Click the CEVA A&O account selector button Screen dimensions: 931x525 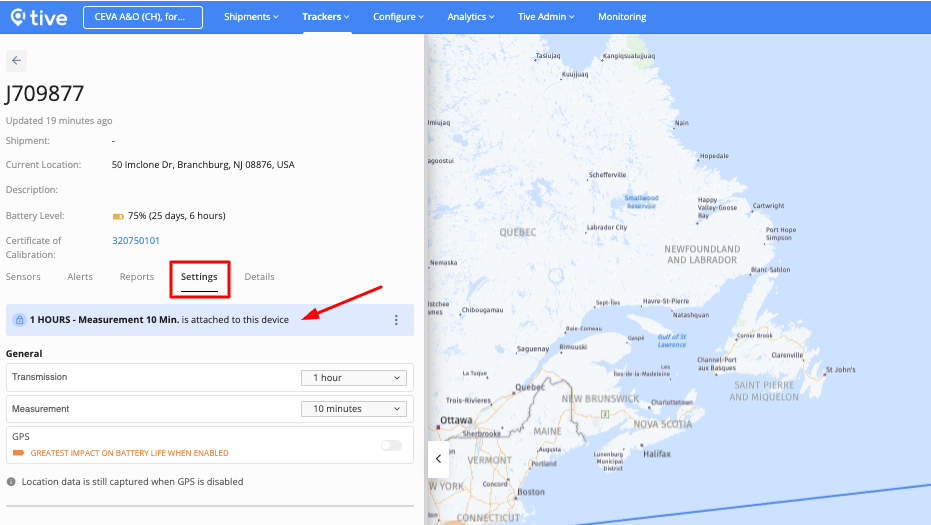[143, 17]
